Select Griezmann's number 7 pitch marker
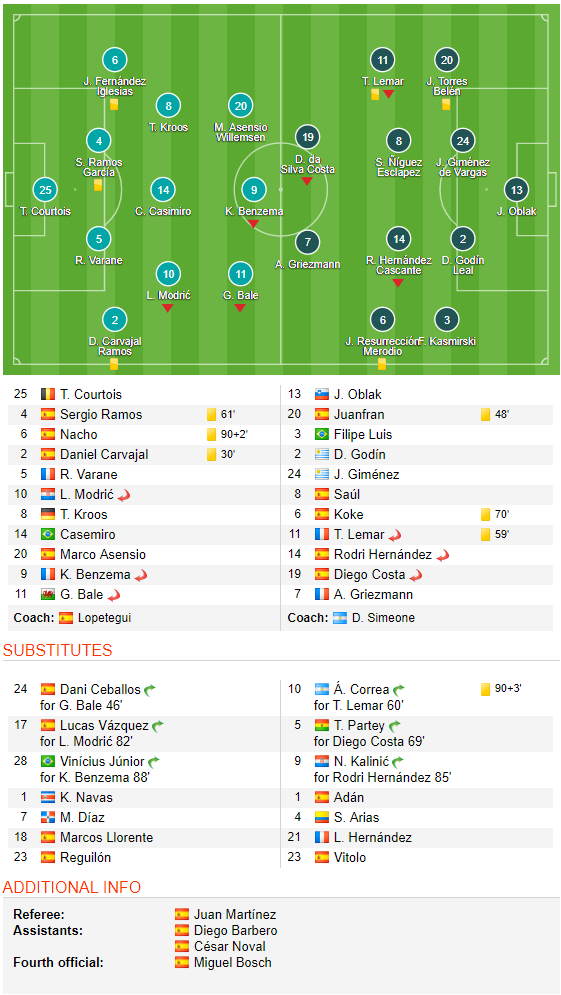This screenshot has width=561, height=995. click(x=308, y=242)
